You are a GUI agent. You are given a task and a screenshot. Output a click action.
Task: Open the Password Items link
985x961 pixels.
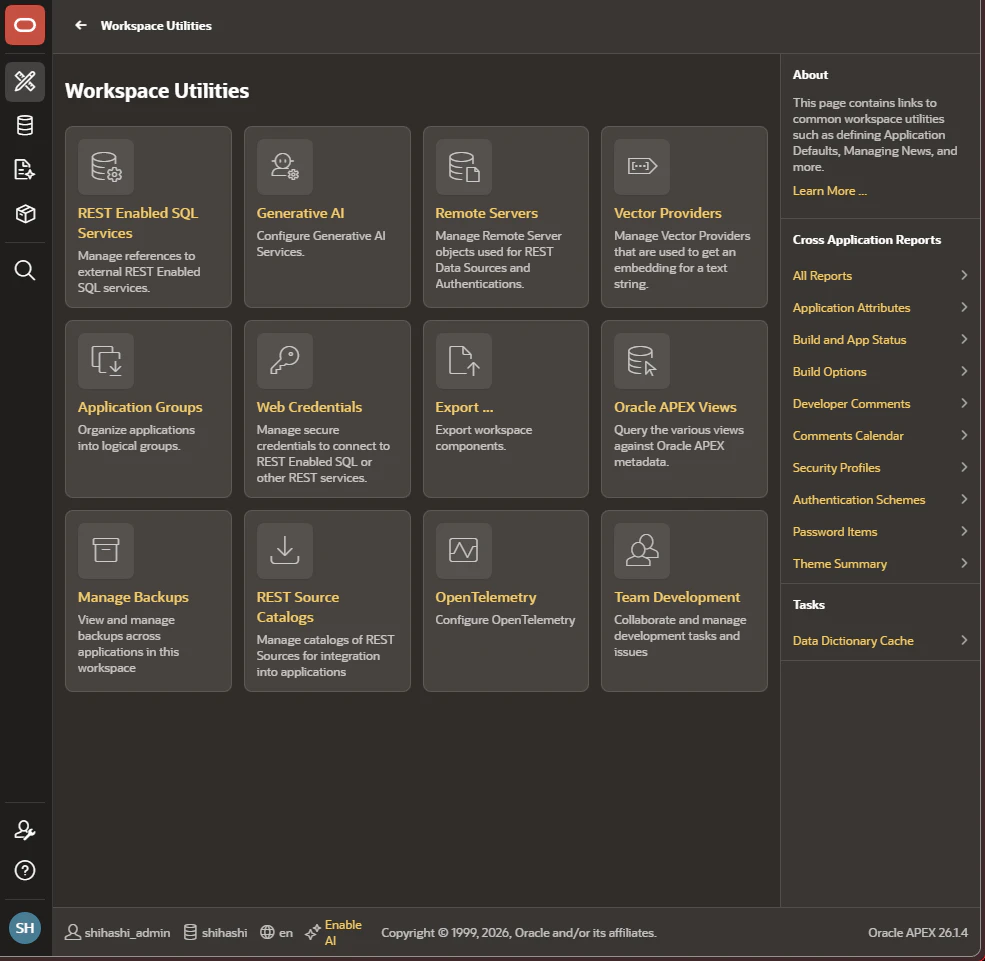[x=835, y=531]
